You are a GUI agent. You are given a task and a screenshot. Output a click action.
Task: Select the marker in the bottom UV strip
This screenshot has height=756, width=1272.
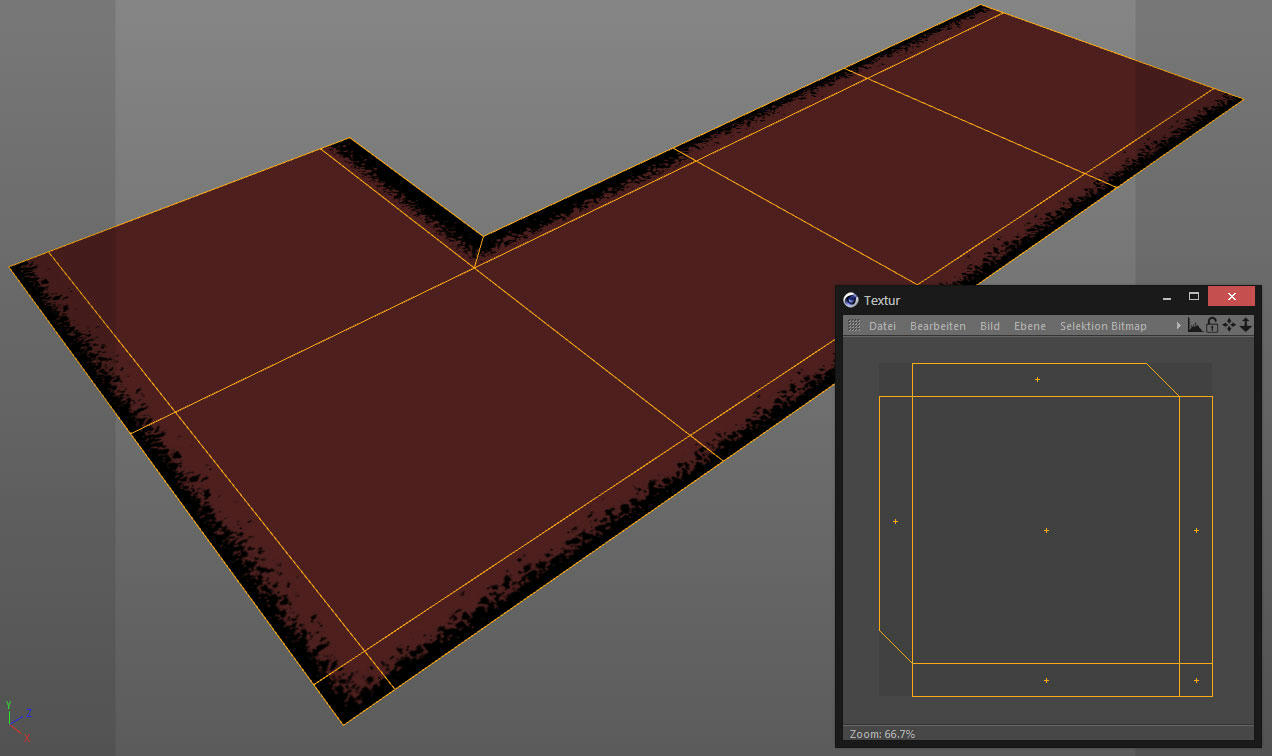click(x=1046, y=680)
